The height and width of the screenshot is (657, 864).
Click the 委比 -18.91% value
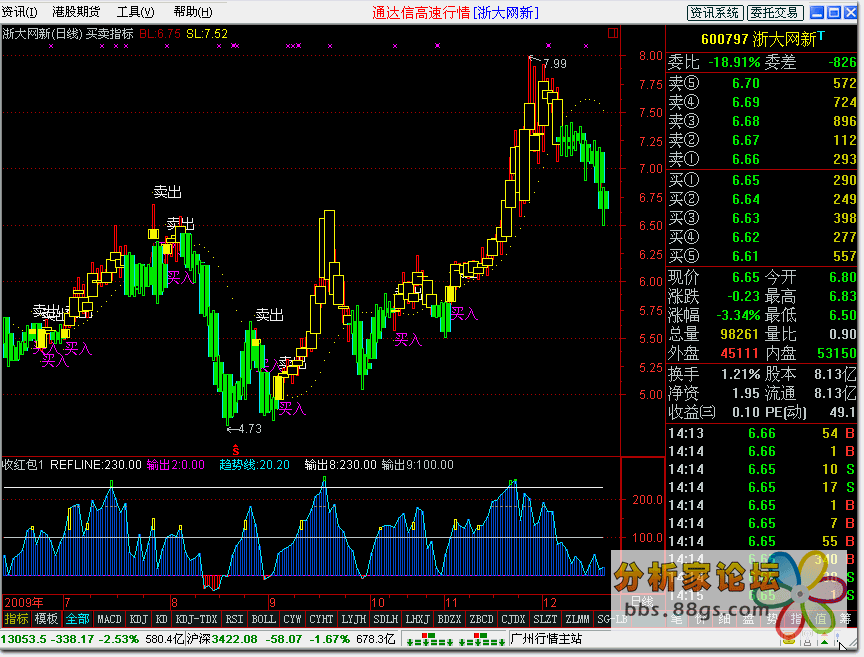(733, 62)
